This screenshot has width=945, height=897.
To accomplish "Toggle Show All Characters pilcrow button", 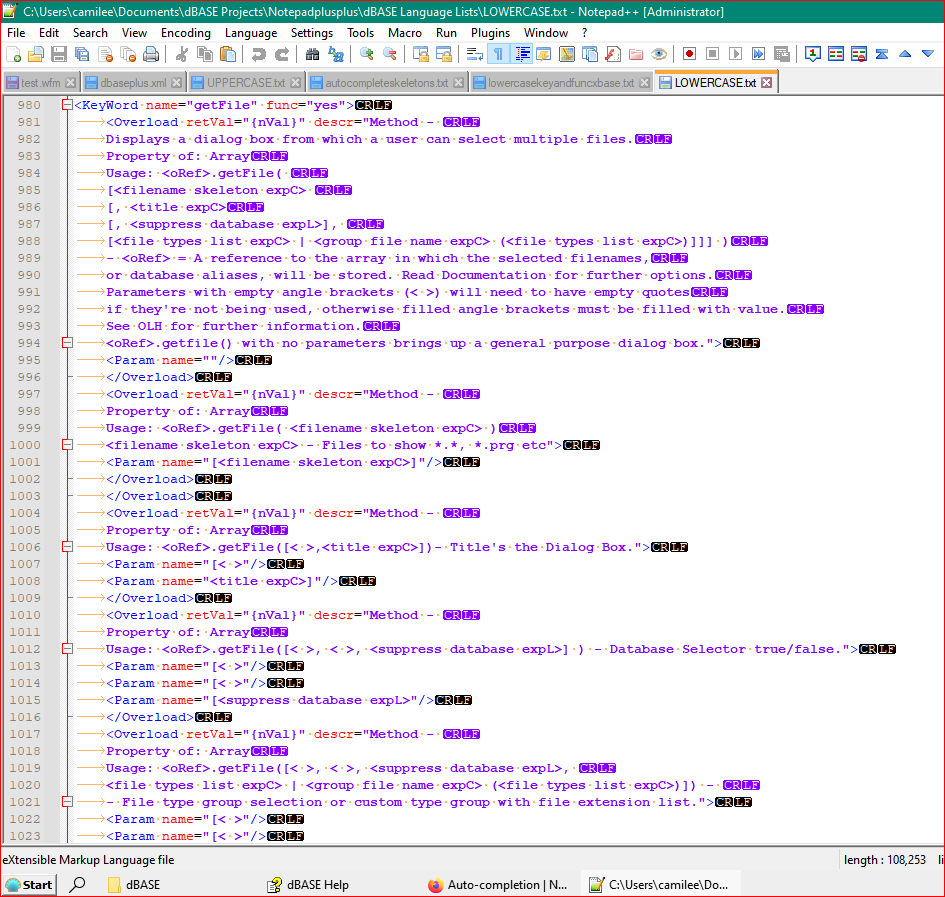I will tap(498, 55).
